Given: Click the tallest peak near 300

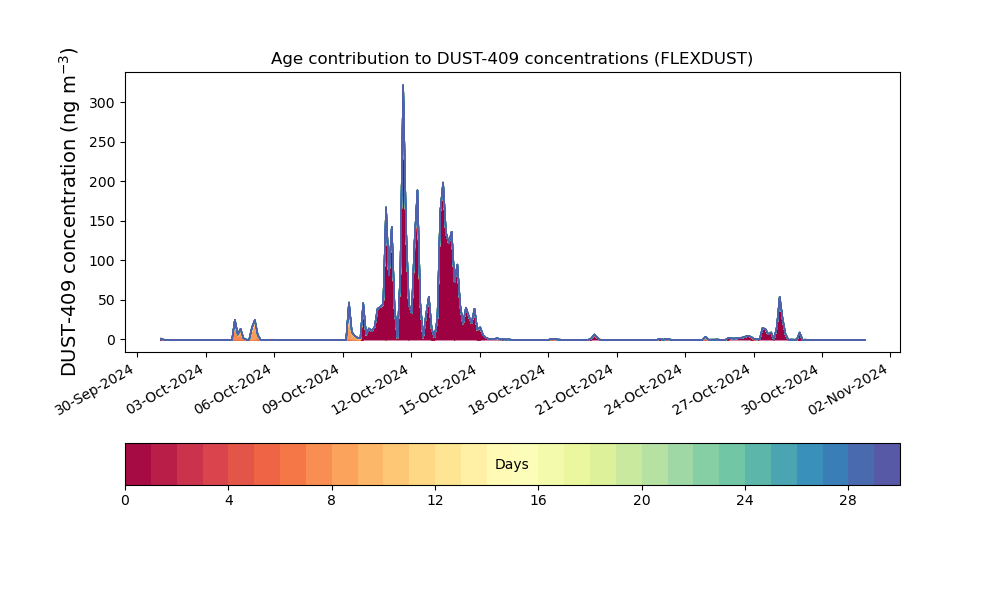Looking at the screenshot, I should pos(403,87).
